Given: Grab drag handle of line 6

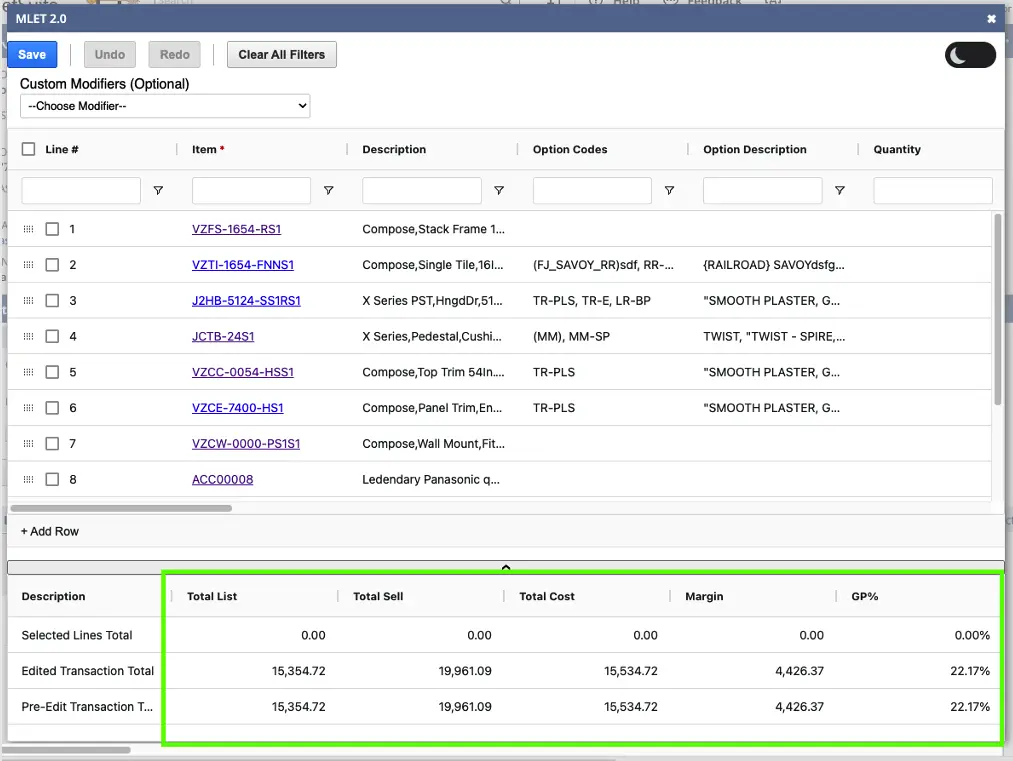Looking at the screenshot, I should [x=28, y=408].
